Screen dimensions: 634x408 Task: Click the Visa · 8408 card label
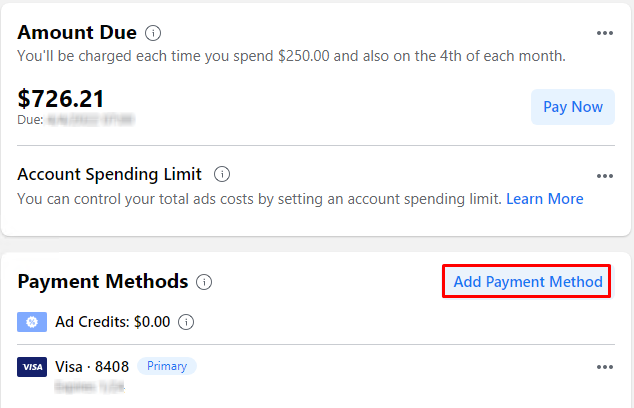click(x=92, y=367)
